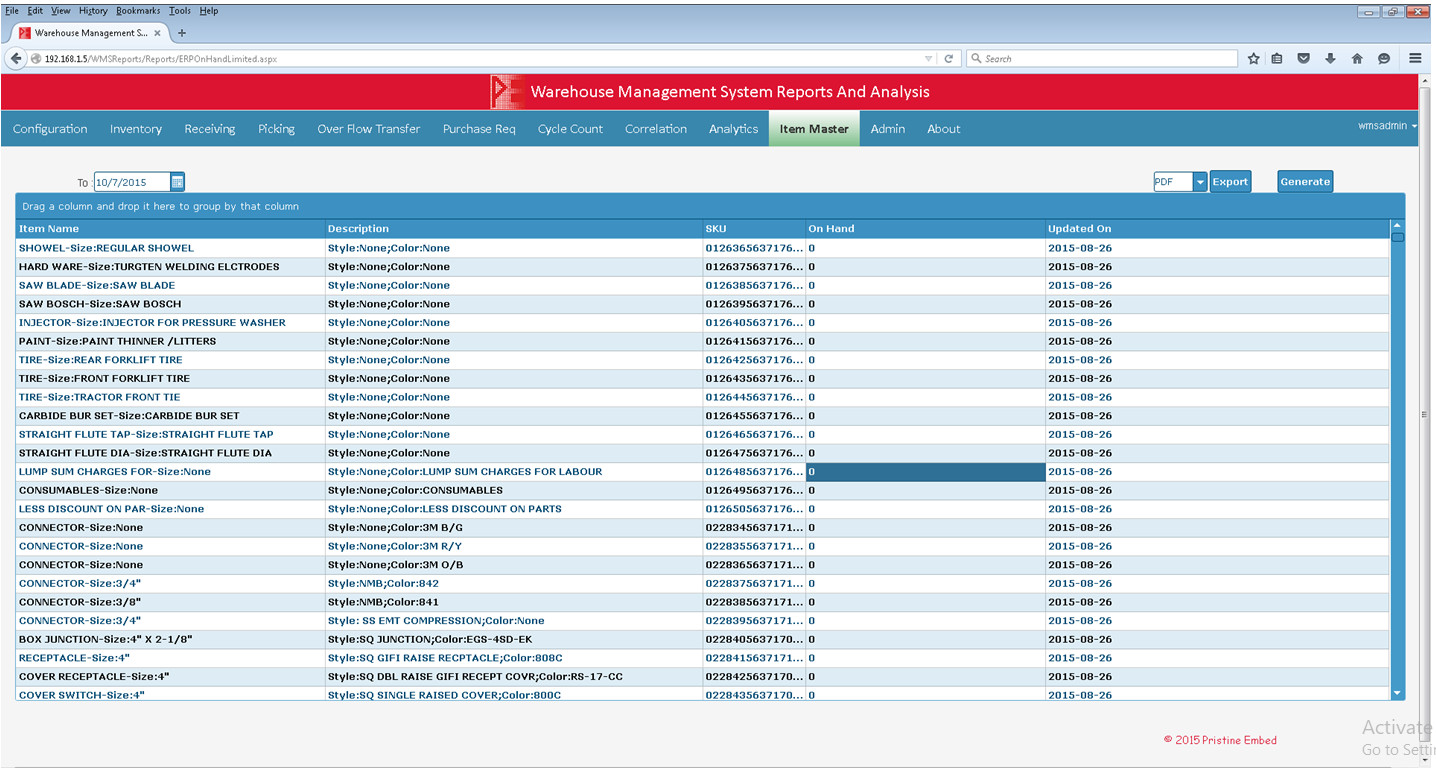Click the red logo in the banner
1436x768 pixels.
507,92
